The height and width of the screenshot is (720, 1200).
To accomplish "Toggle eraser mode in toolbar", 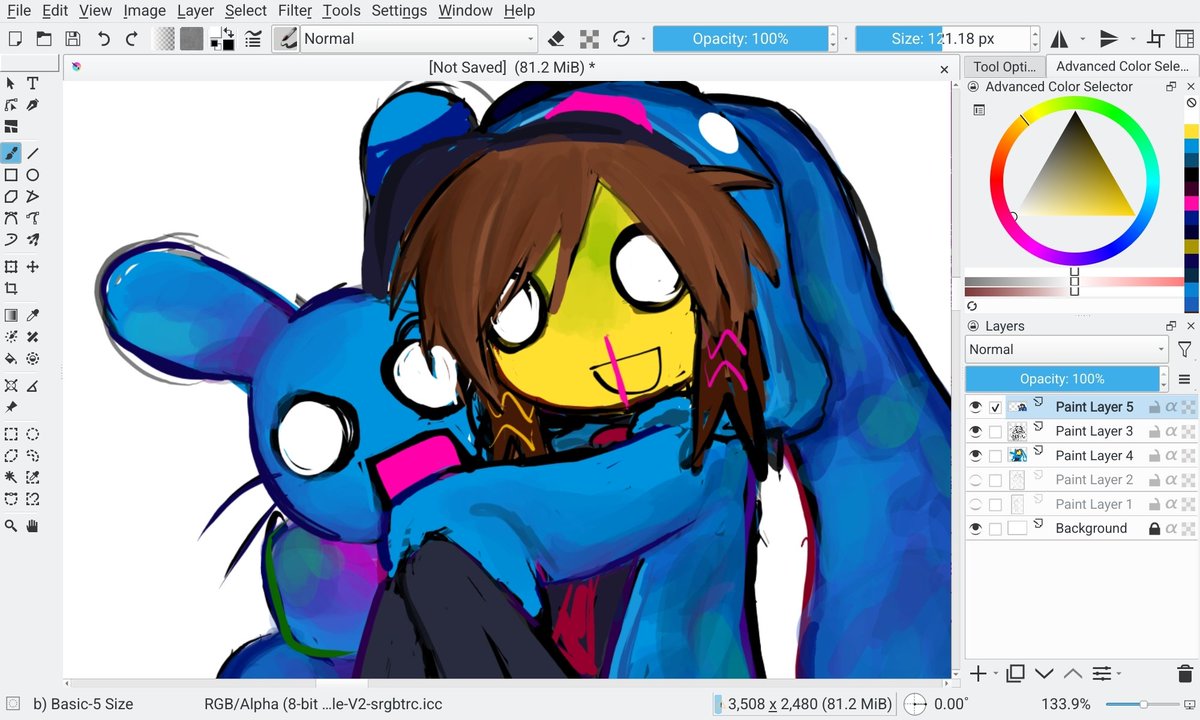I will (x=557, y=39).
